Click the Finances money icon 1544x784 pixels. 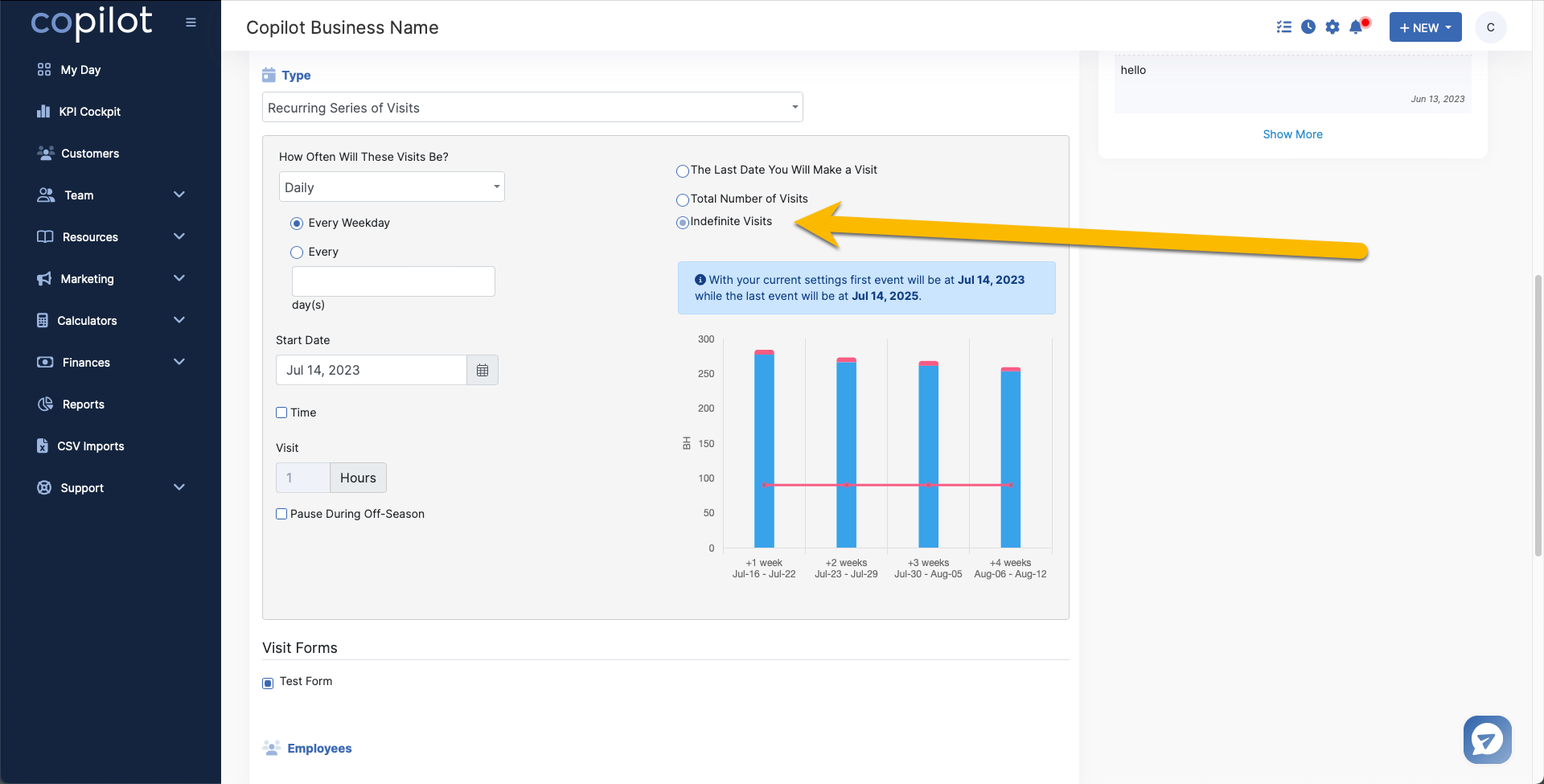coord(45,363)
